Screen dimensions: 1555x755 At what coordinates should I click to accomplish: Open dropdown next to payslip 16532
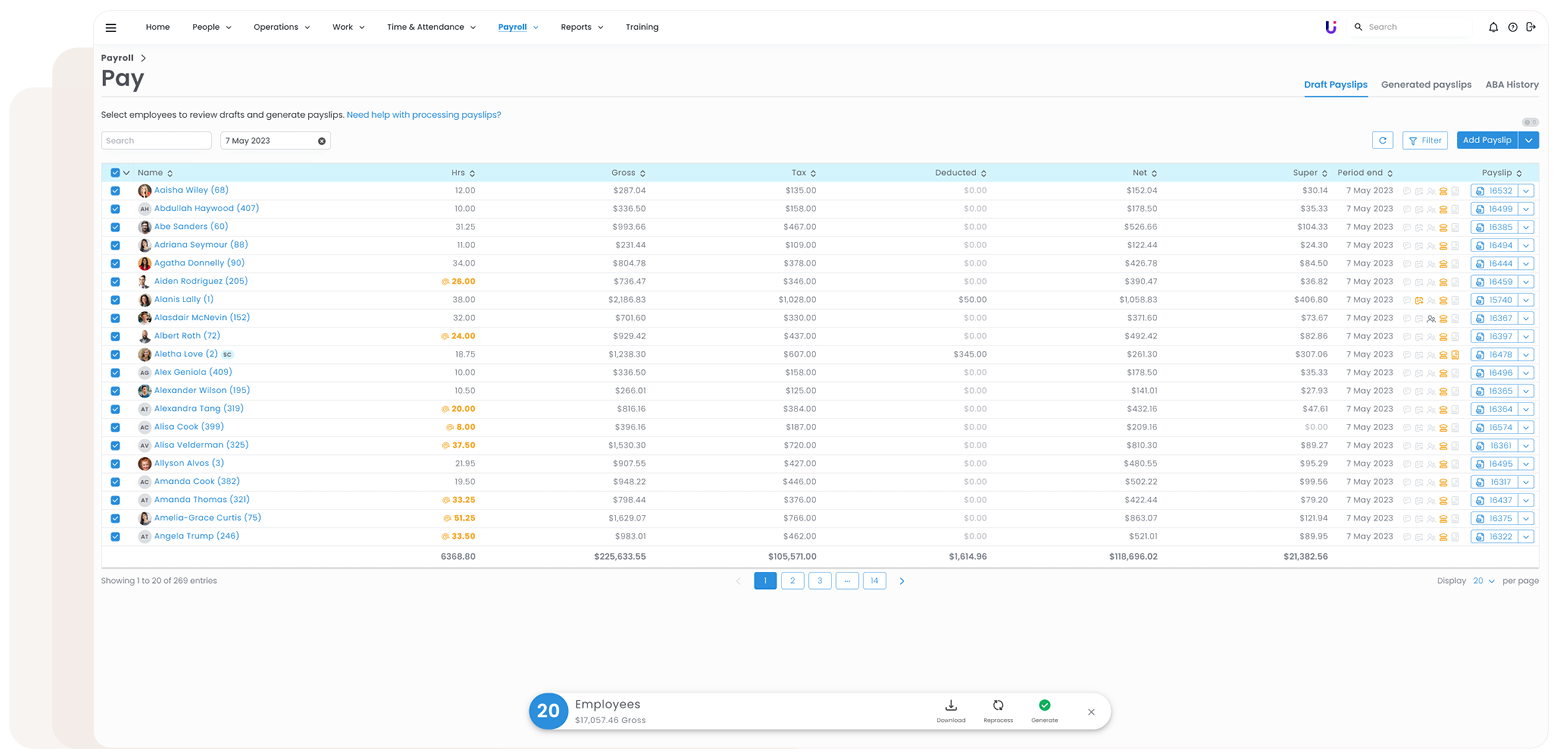tap(1526, 191)
